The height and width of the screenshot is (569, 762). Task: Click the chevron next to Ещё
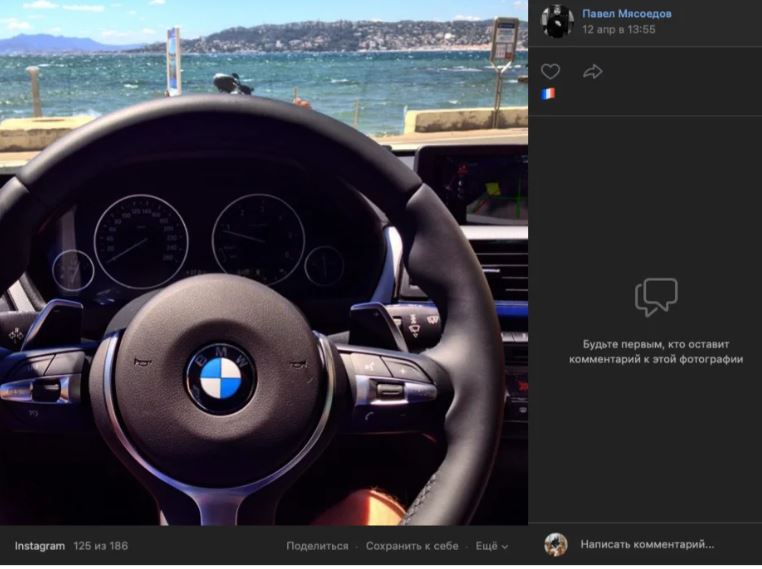pyautogui.click(x=505, y=547)
